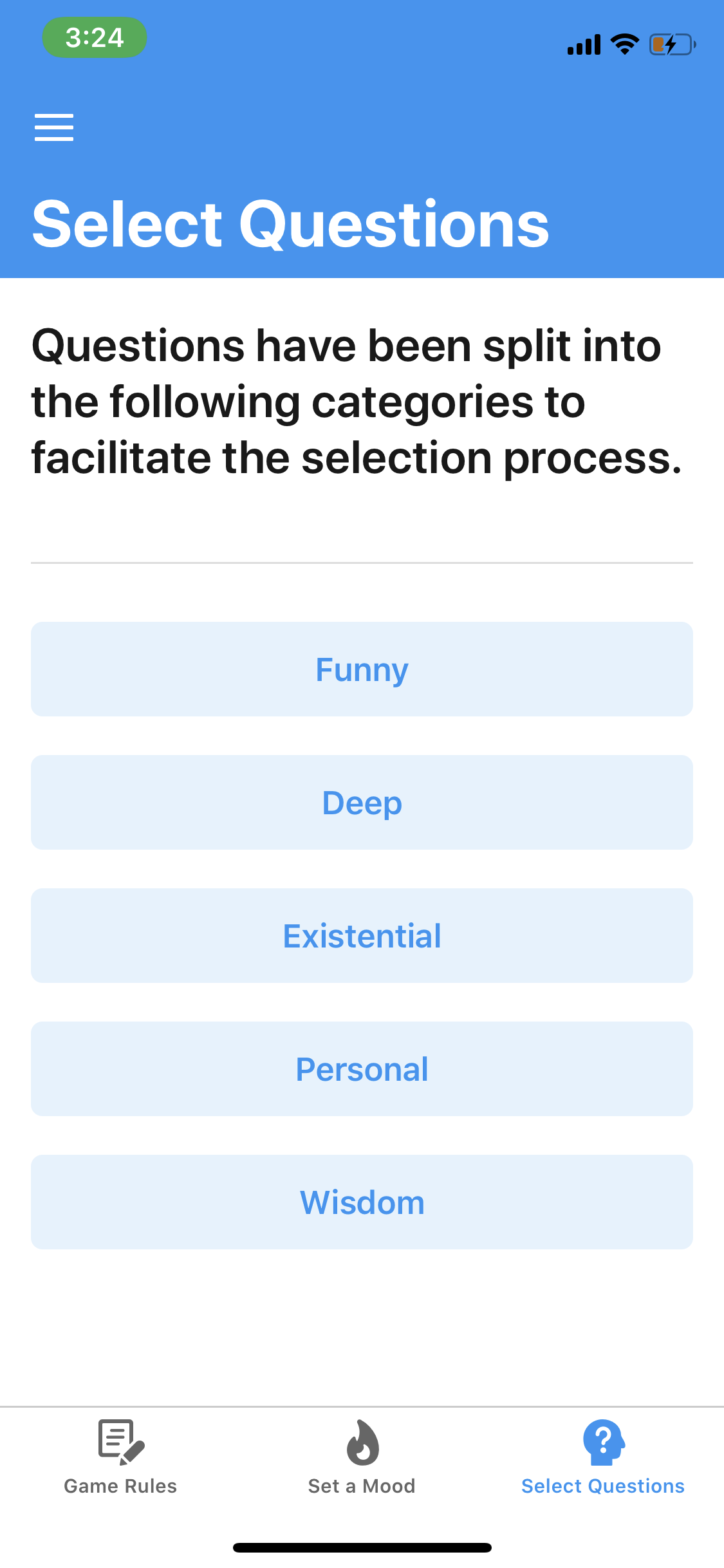Switch to the Game Rules tab label
This screenshot has width=724, height=1568.
[120, 1486]
